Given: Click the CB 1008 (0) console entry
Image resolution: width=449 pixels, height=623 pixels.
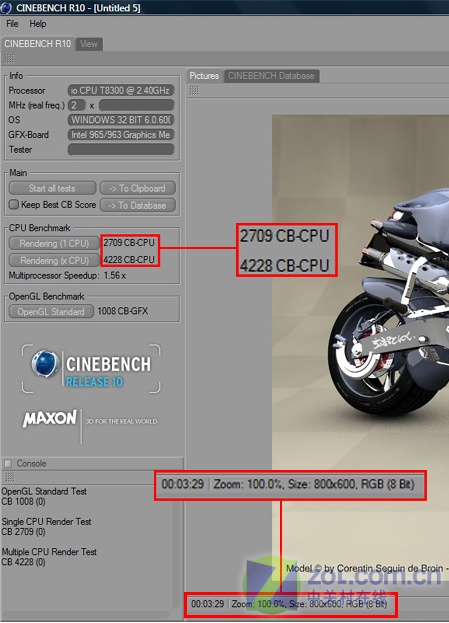Looking at the screenshot, I should (x=23, y=501).
